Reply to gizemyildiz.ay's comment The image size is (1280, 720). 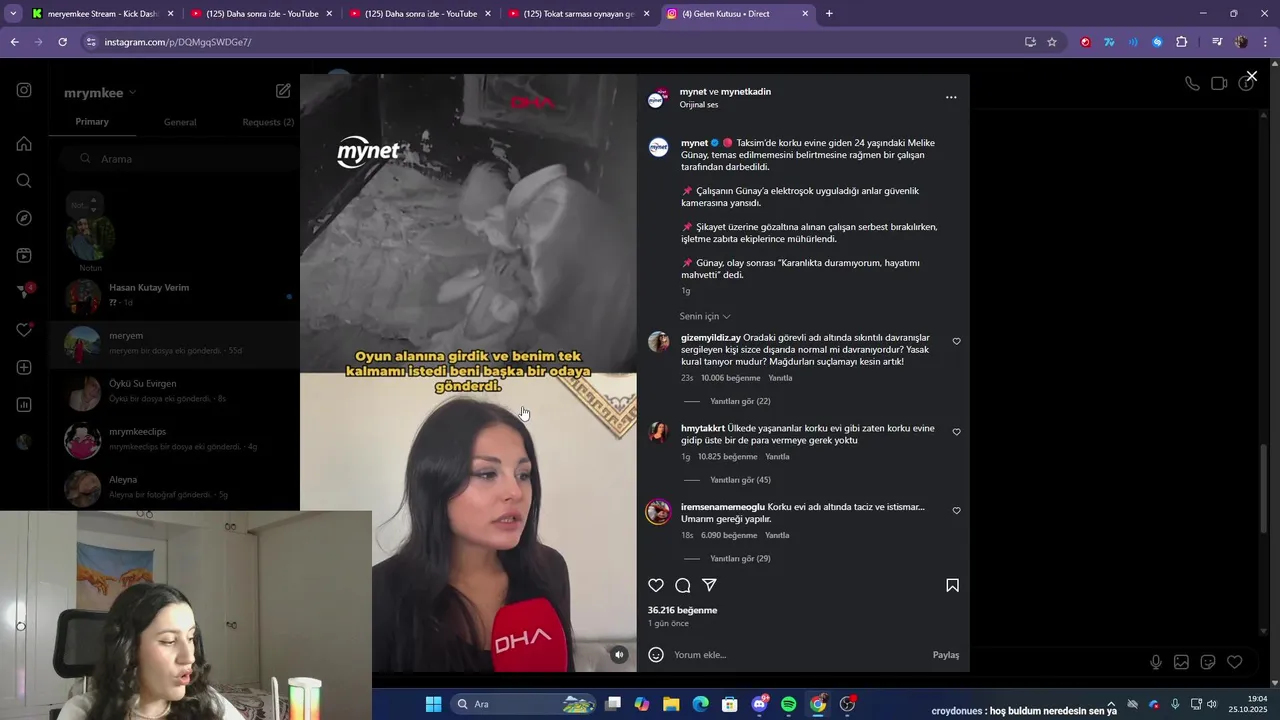tap(780, 378)
